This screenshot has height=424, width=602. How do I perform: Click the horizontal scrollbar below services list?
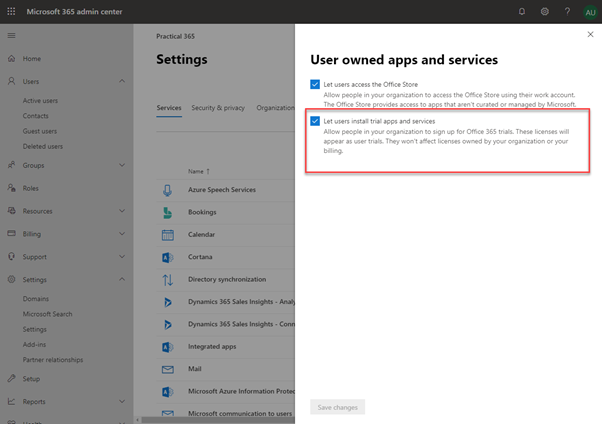218,420
